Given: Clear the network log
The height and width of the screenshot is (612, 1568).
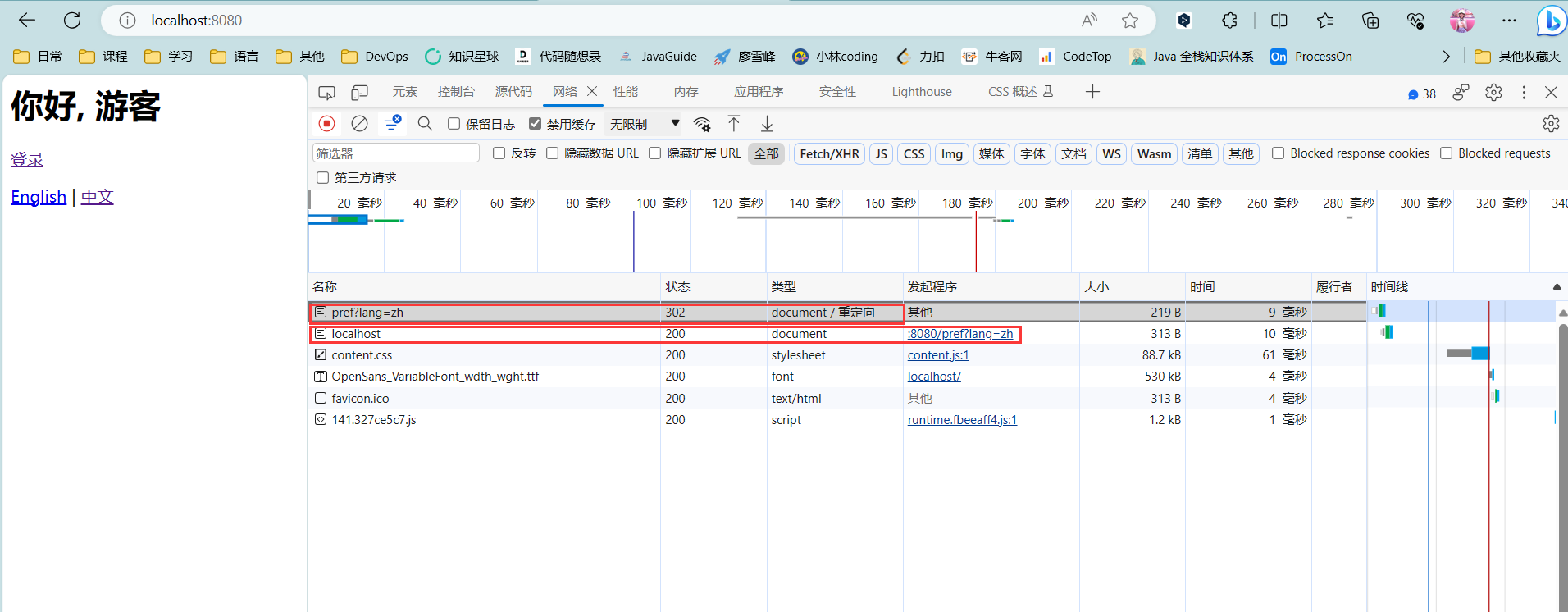Looking at the screenshot, I should 359,123.
